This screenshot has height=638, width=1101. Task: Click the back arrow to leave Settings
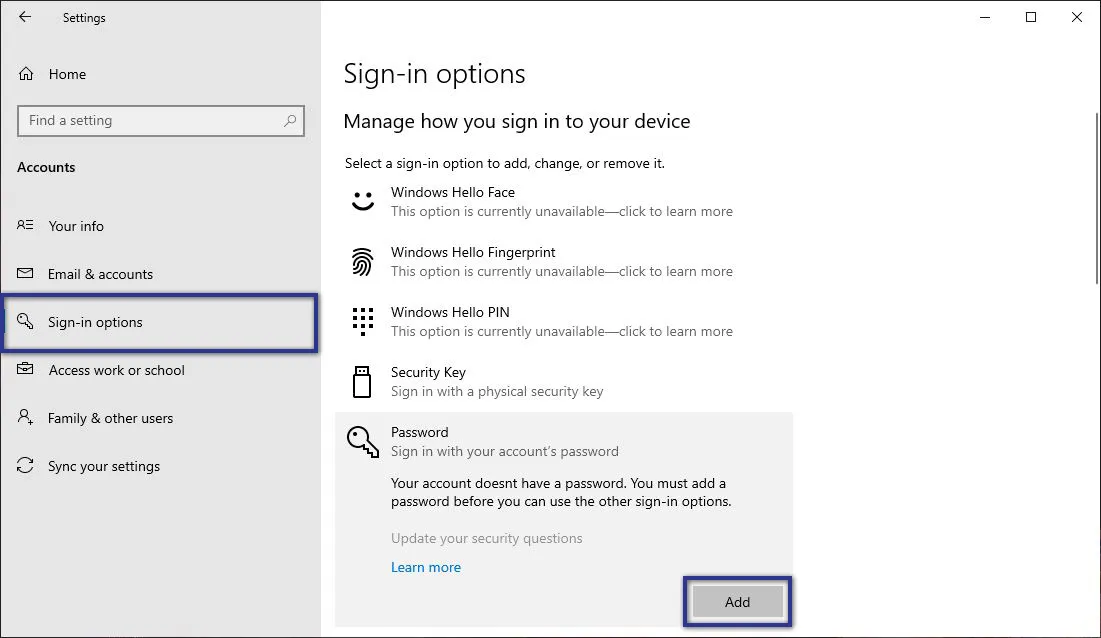click(x=24, y=17)
